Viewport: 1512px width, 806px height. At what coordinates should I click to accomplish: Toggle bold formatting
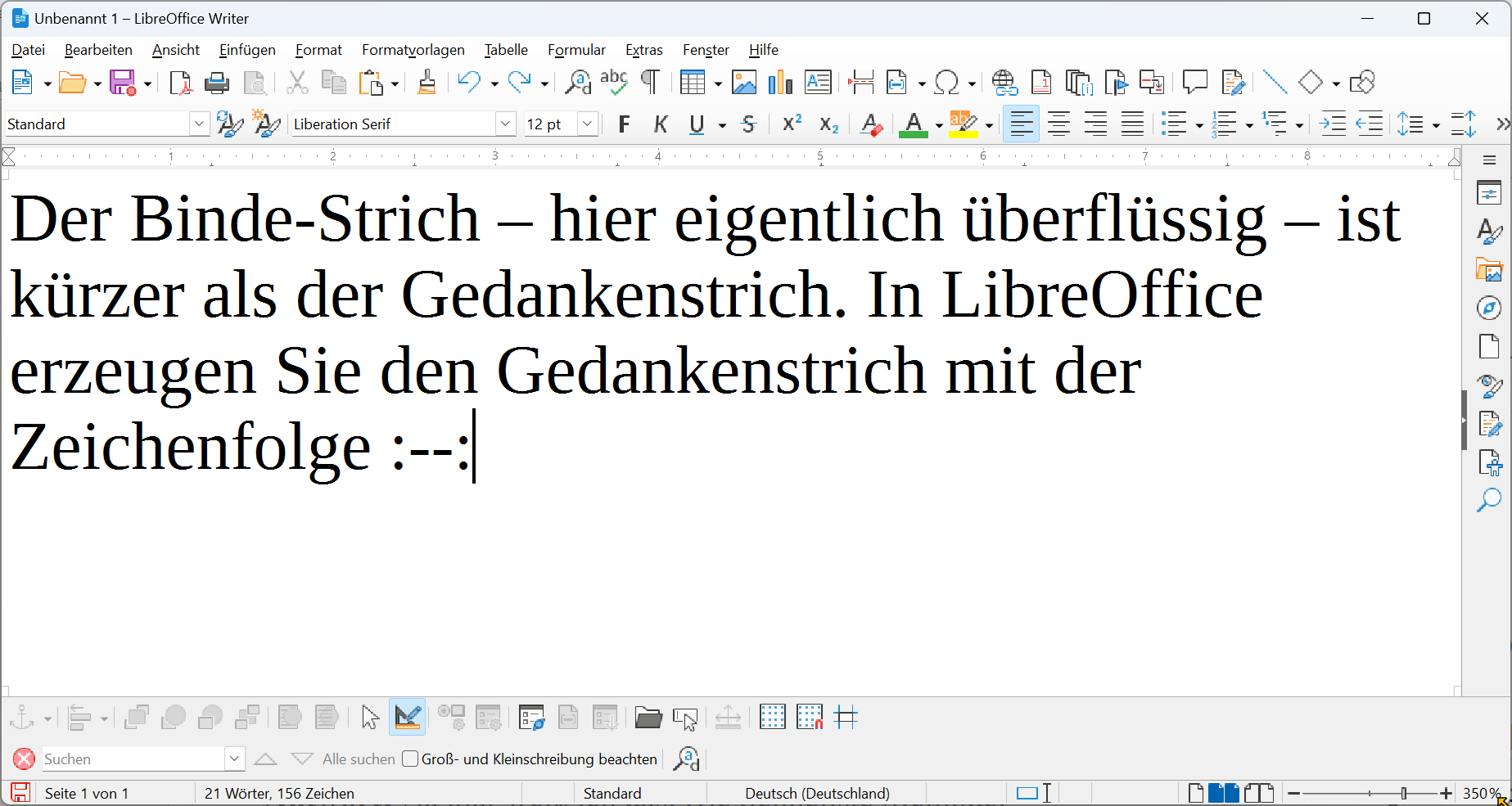624,124
